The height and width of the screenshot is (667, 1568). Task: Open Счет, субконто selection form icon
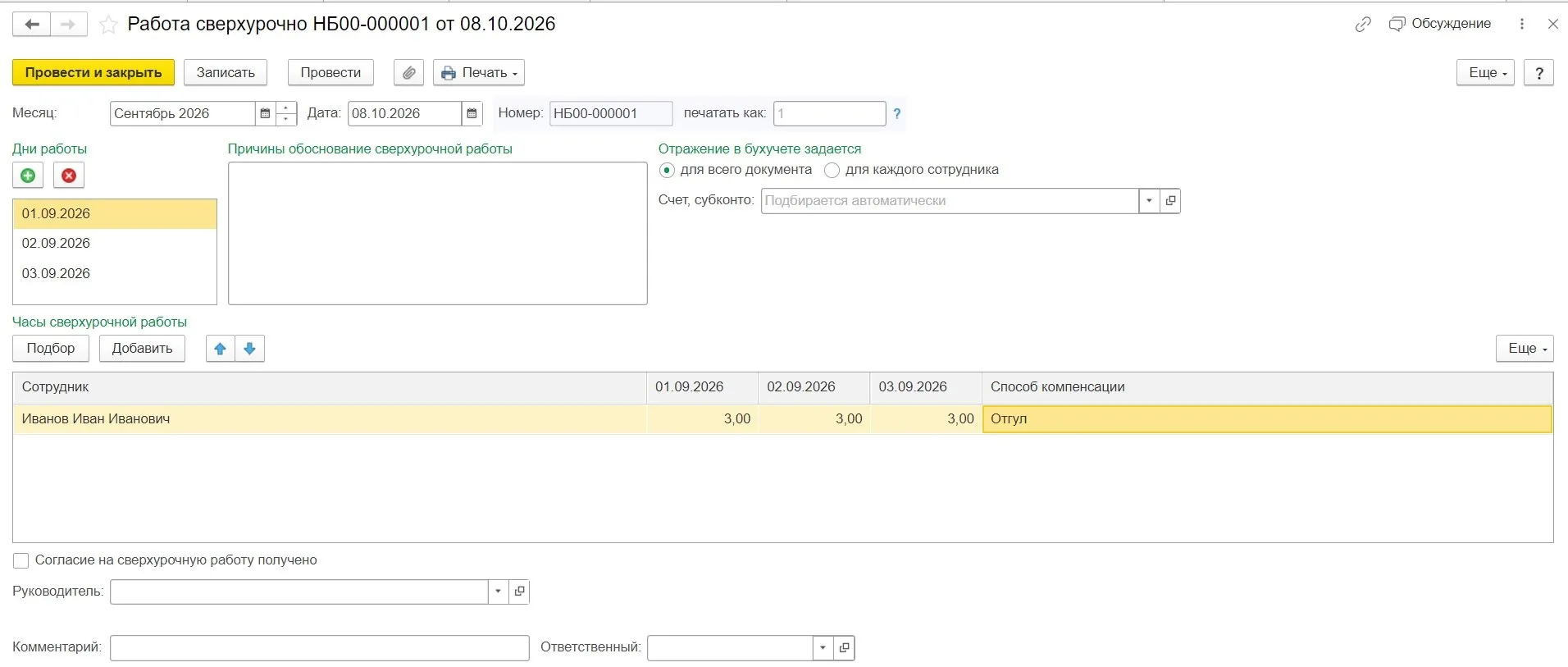(1170, 200)
